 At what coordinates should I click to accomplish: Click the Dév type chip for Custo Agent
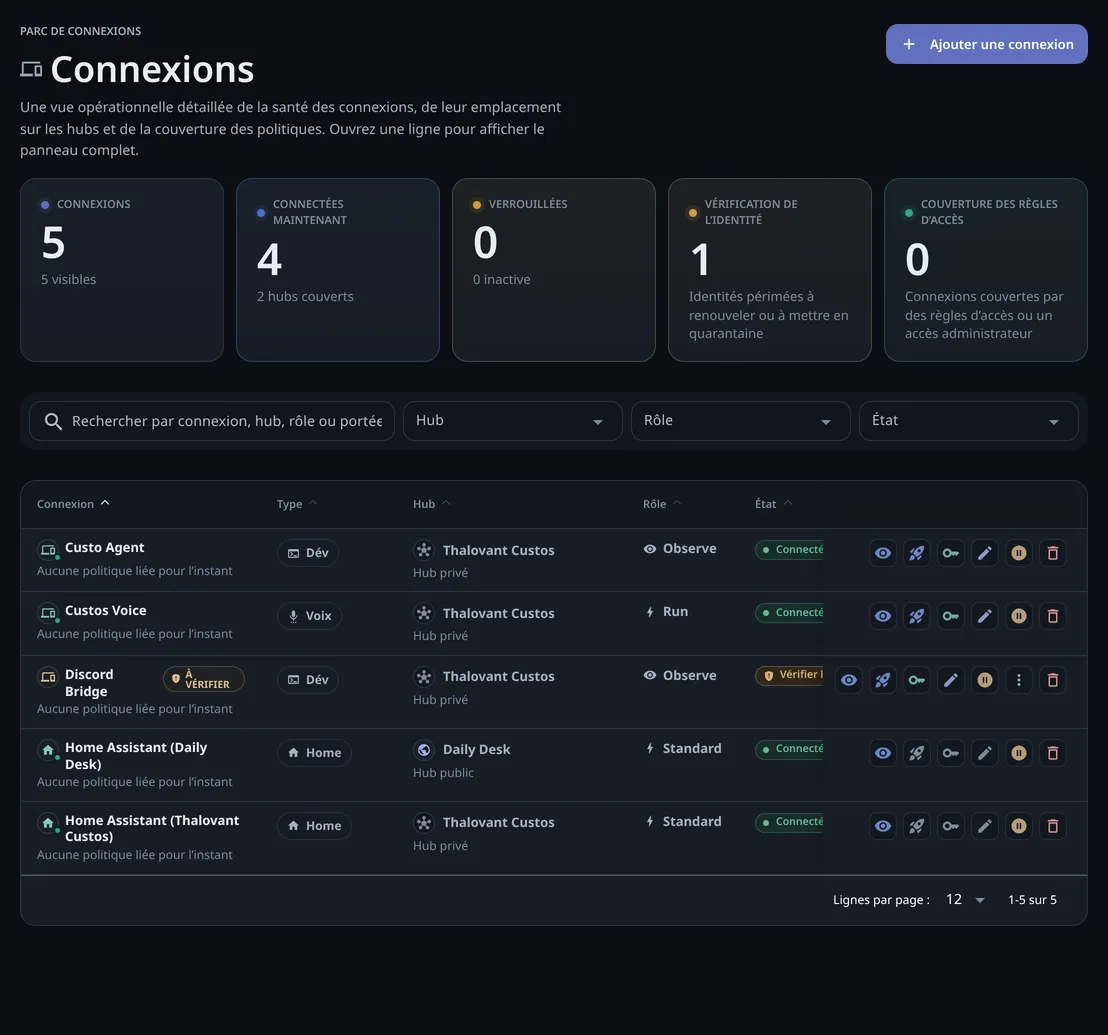tap(307, 553)
